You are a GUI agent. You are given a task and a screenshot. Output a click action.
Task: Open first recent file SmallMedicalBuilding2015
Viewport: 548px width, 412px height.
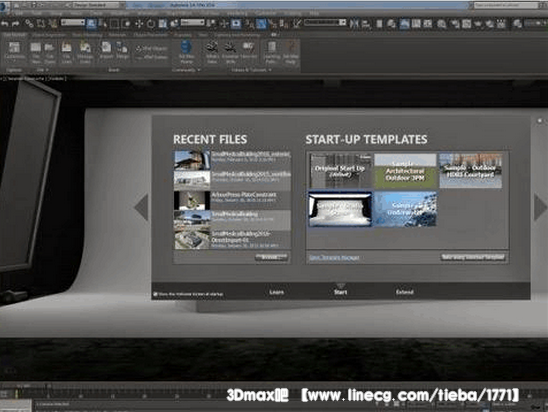232,160
